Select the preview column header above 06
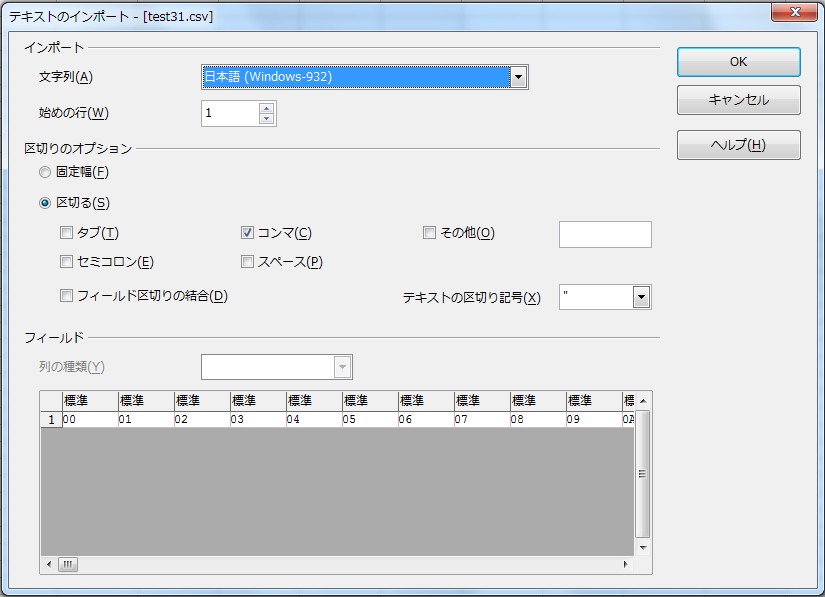The image size is (825, 597). pos(426,401)
